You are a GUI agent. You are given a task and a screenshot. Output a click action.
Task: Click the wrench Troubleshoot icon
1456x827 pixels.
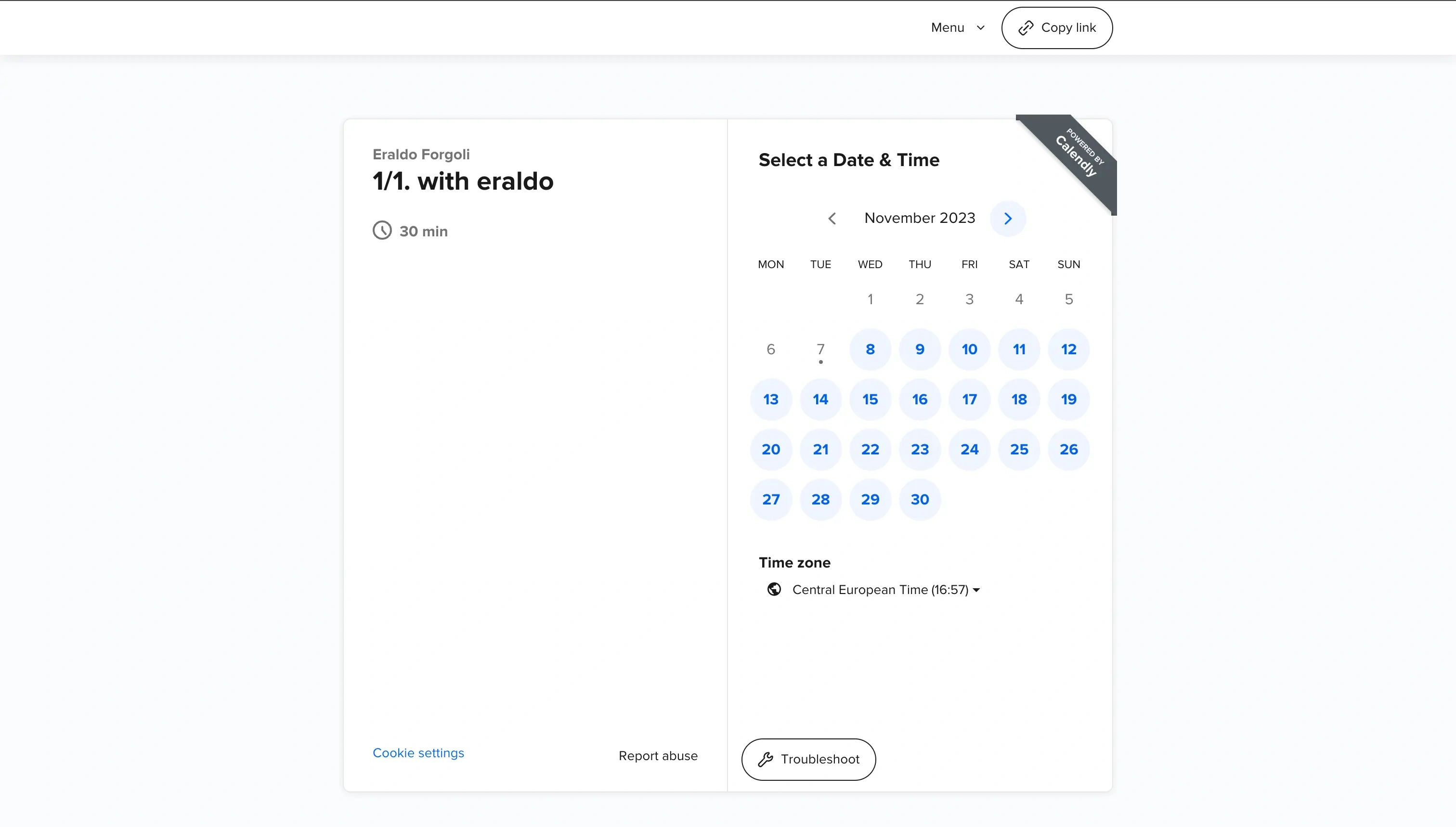click(766, 759)
